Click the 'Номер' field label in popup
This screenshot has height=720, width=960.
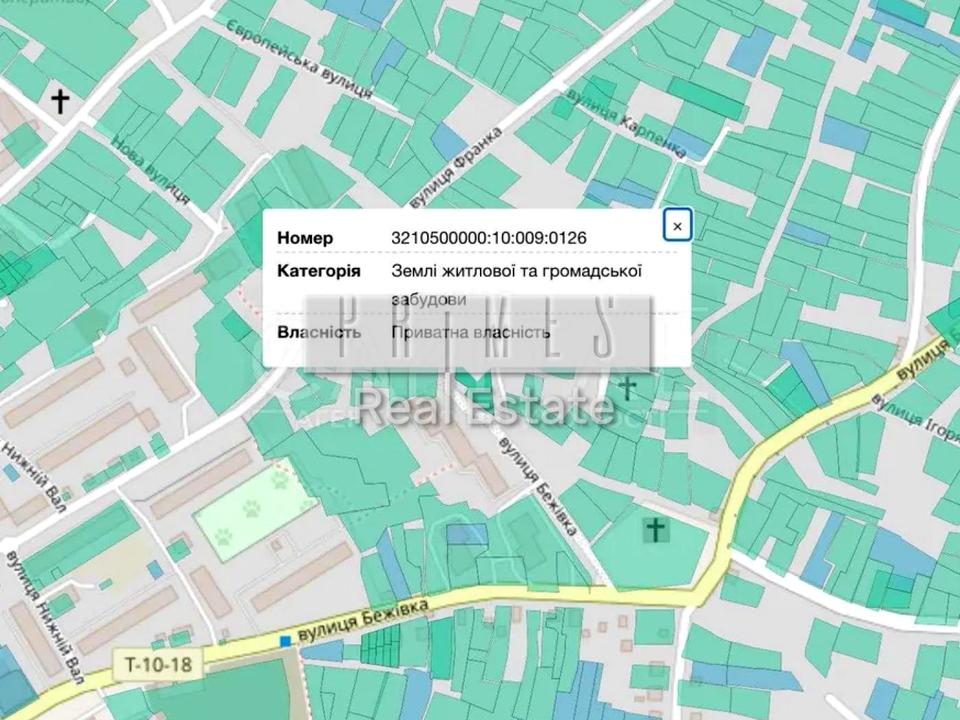click(x=305, y=238)
